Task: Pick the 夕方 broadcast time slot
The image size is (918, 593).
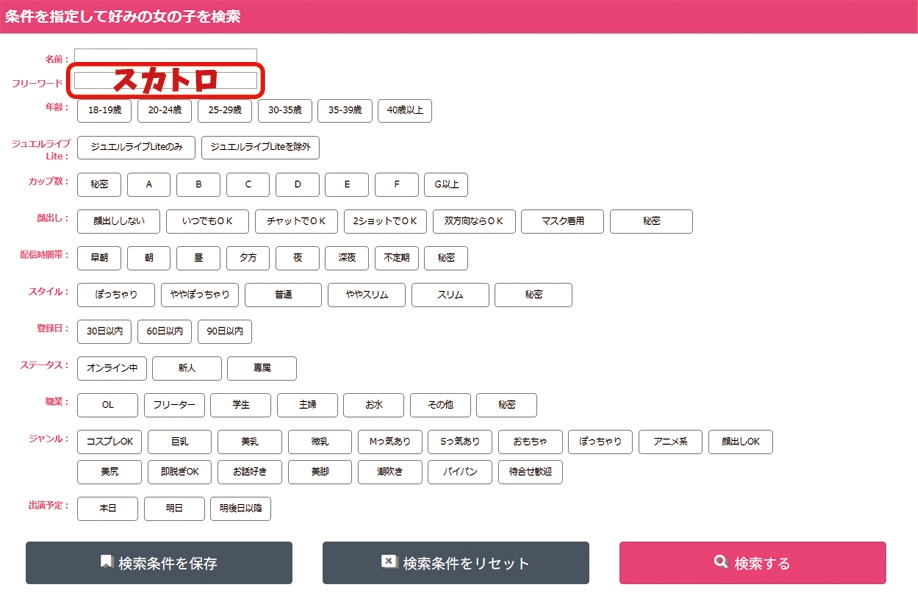Action: click(248, 258)
